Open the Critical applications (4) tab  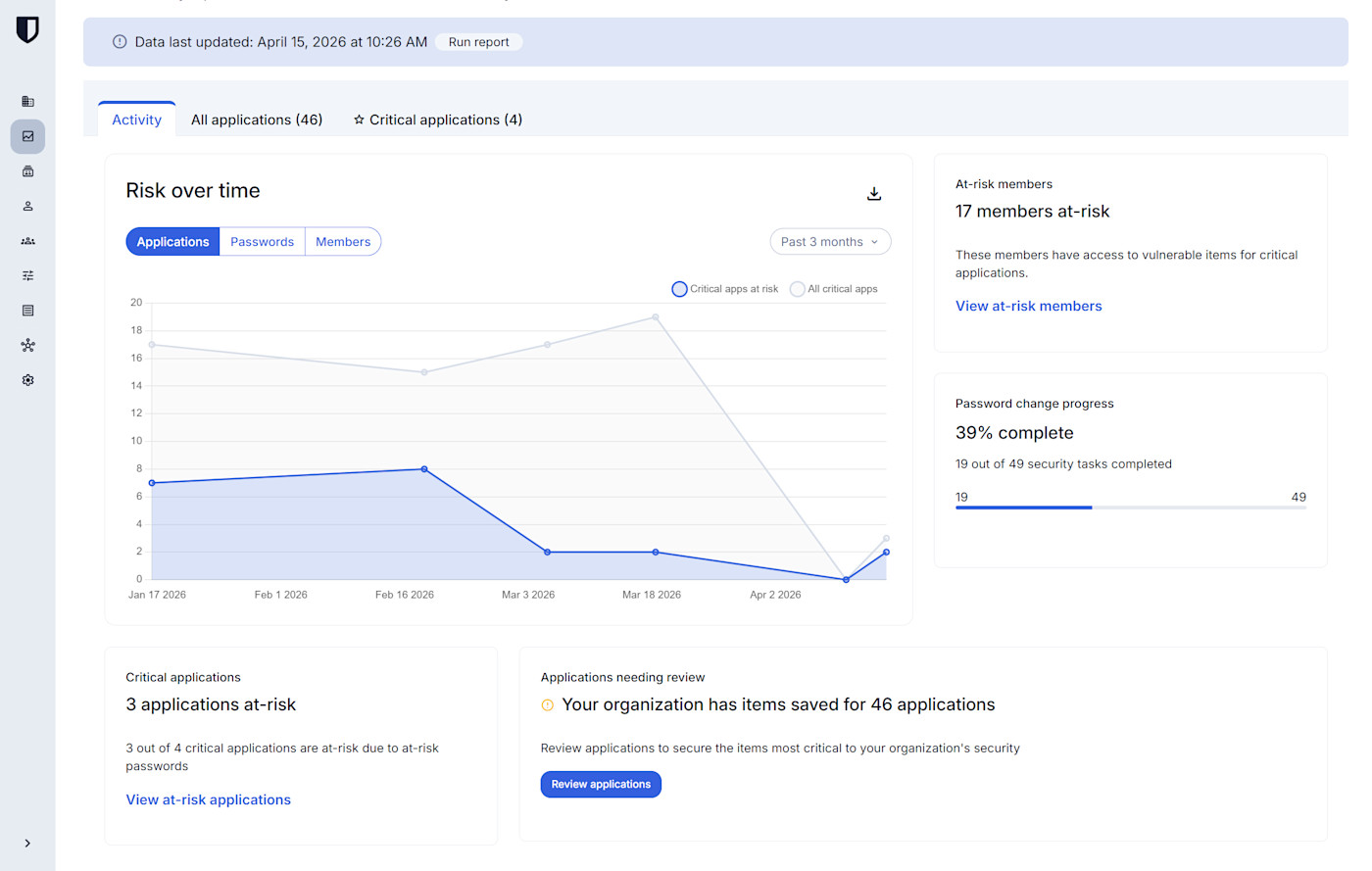tap(438, 120)
